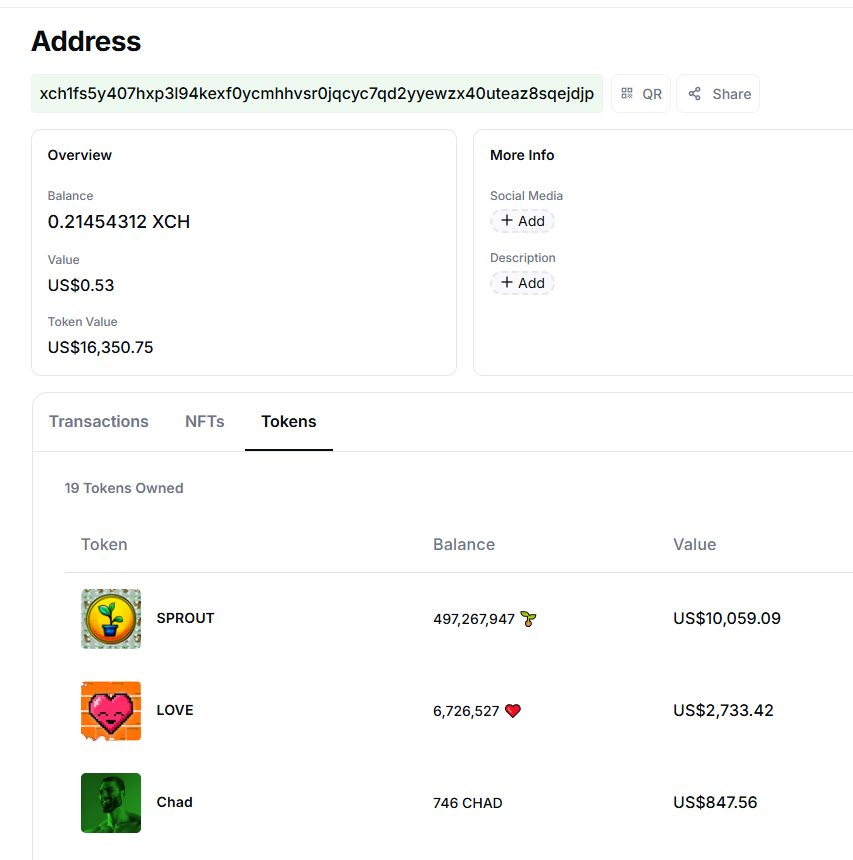Click the Address page heading

[86, 41]
